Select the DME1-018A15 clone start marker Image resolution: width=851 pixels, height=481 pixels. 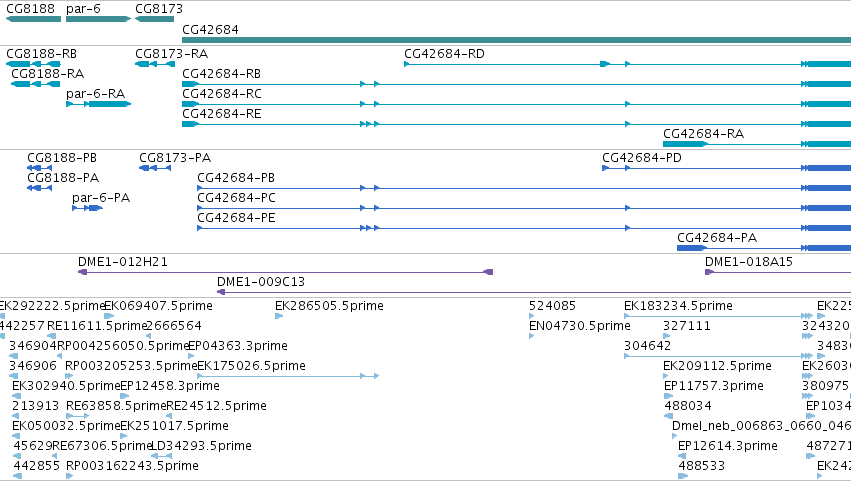coord(709,272)
